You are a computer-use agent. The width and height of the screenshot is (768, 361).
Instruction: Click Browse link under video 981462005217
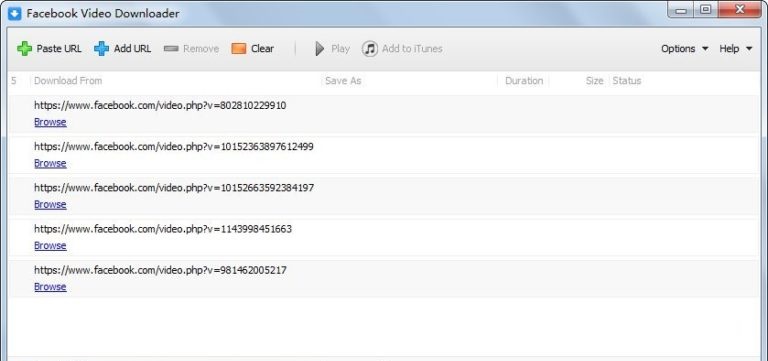(x=50, y=287)
